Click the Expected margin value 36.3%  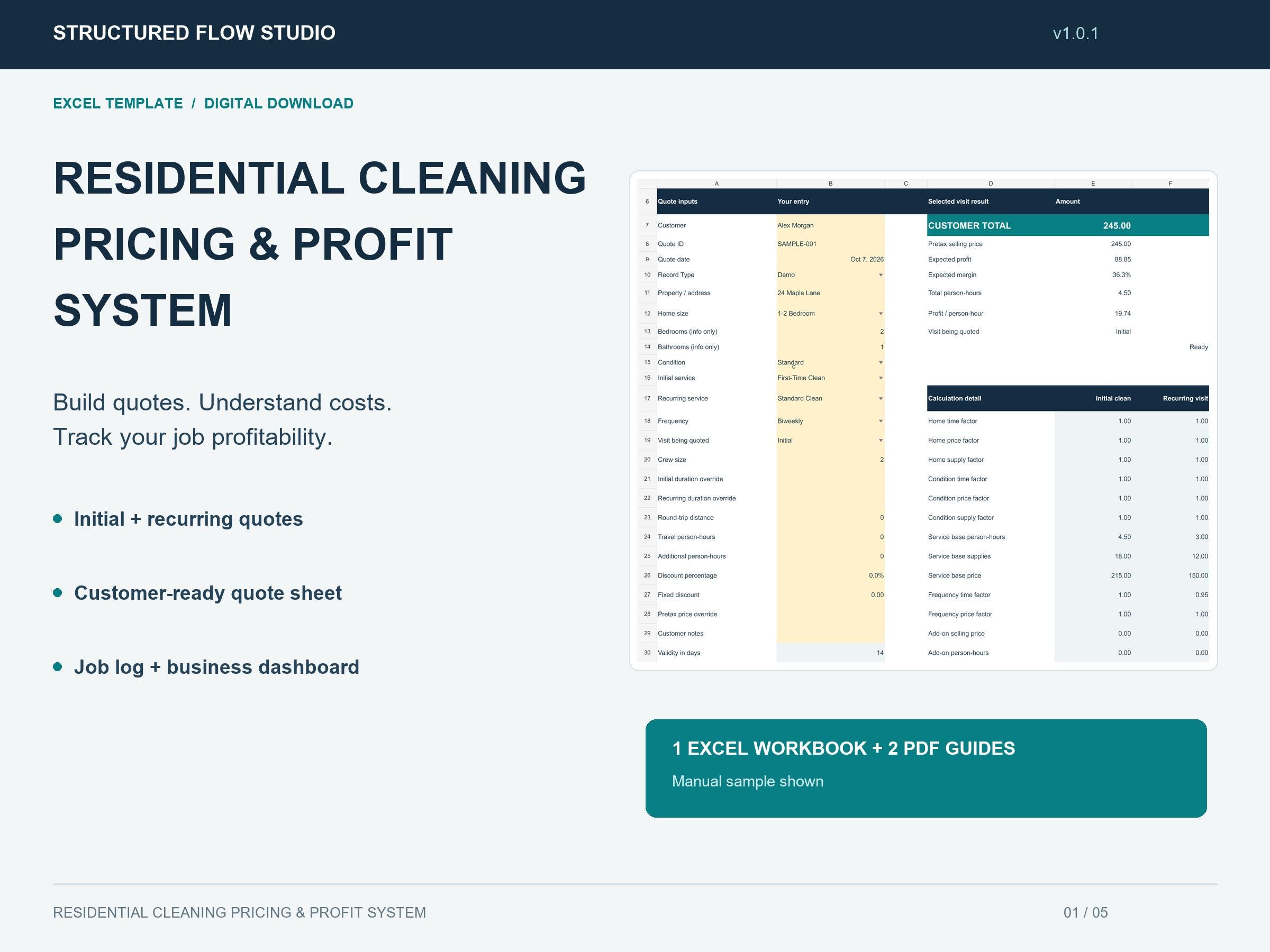[1121, 275]
